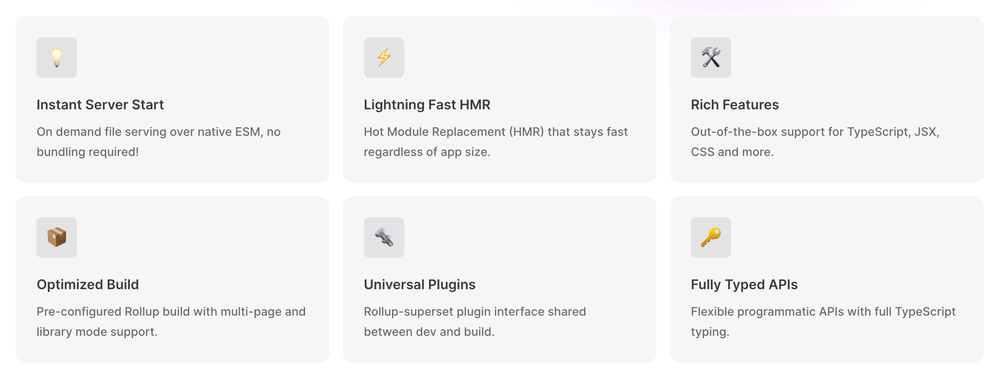
Task: Select the Instant Server Start heading
Action: [x=100, y=105]
